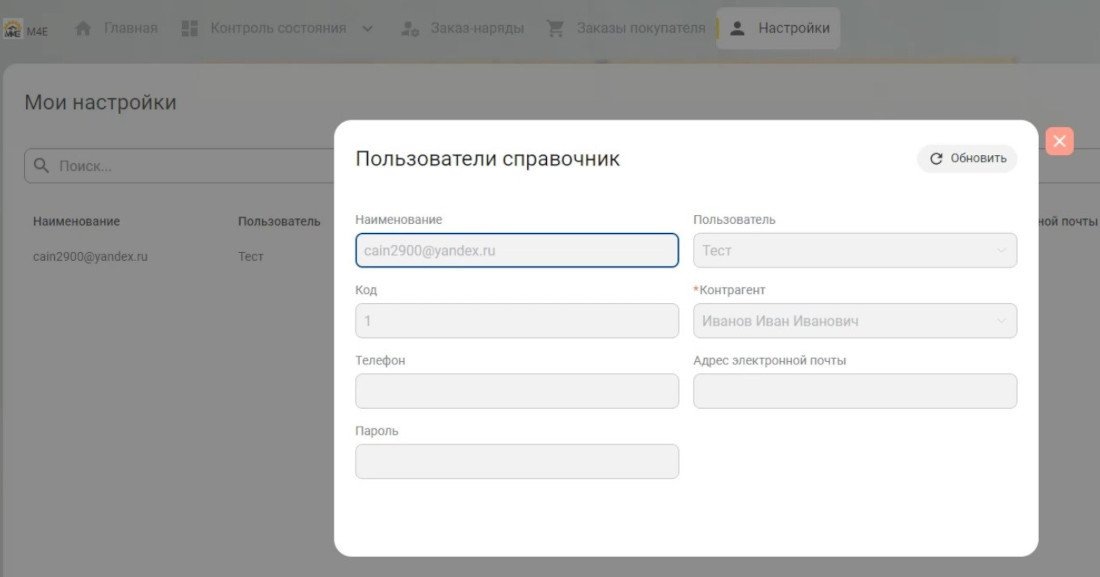The width and height of the screenshot is (1100, 577).
Task: Click the Пароль input field
Action: (517, 461)
